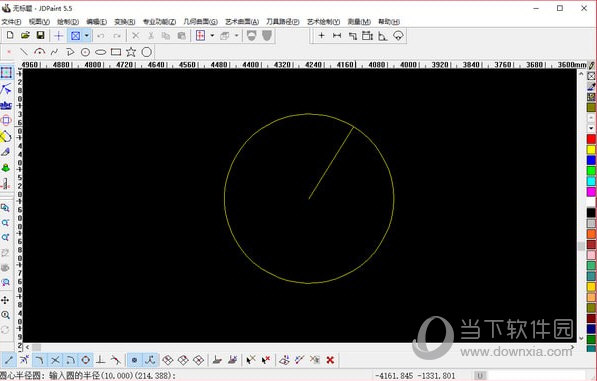This screenshot has width=597, height=381.
Task: Select the straight line drawing tool
Action: [24, 52]
